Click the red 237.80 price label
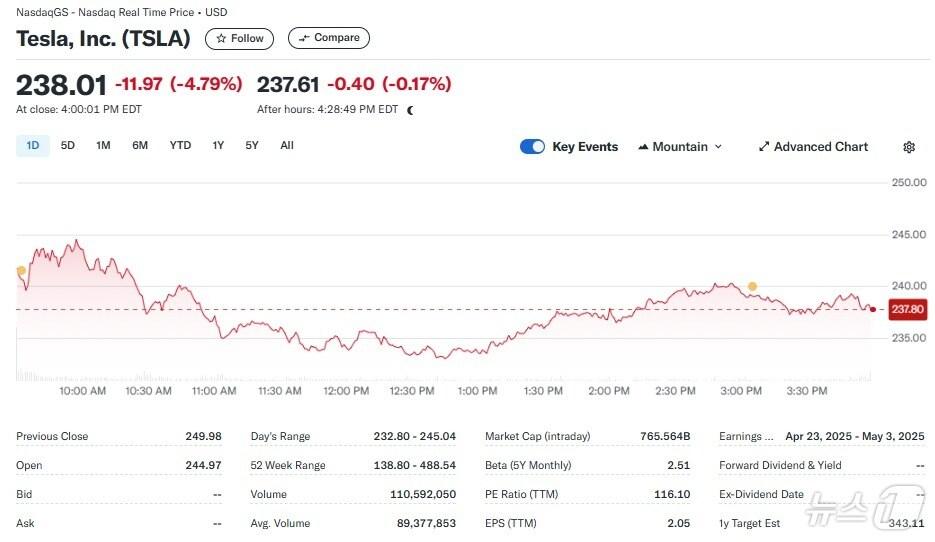 pyautogui.click(x=907, y=310)
